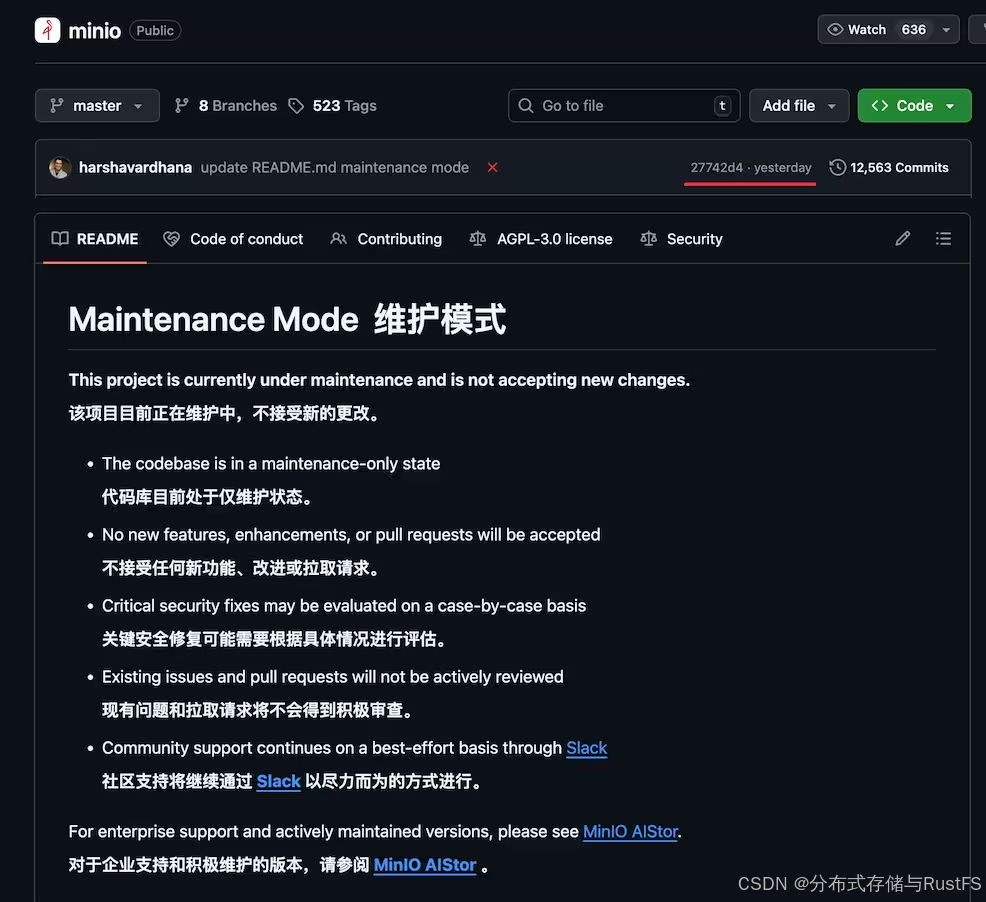Click the book icon on README tab

[60, 238]
